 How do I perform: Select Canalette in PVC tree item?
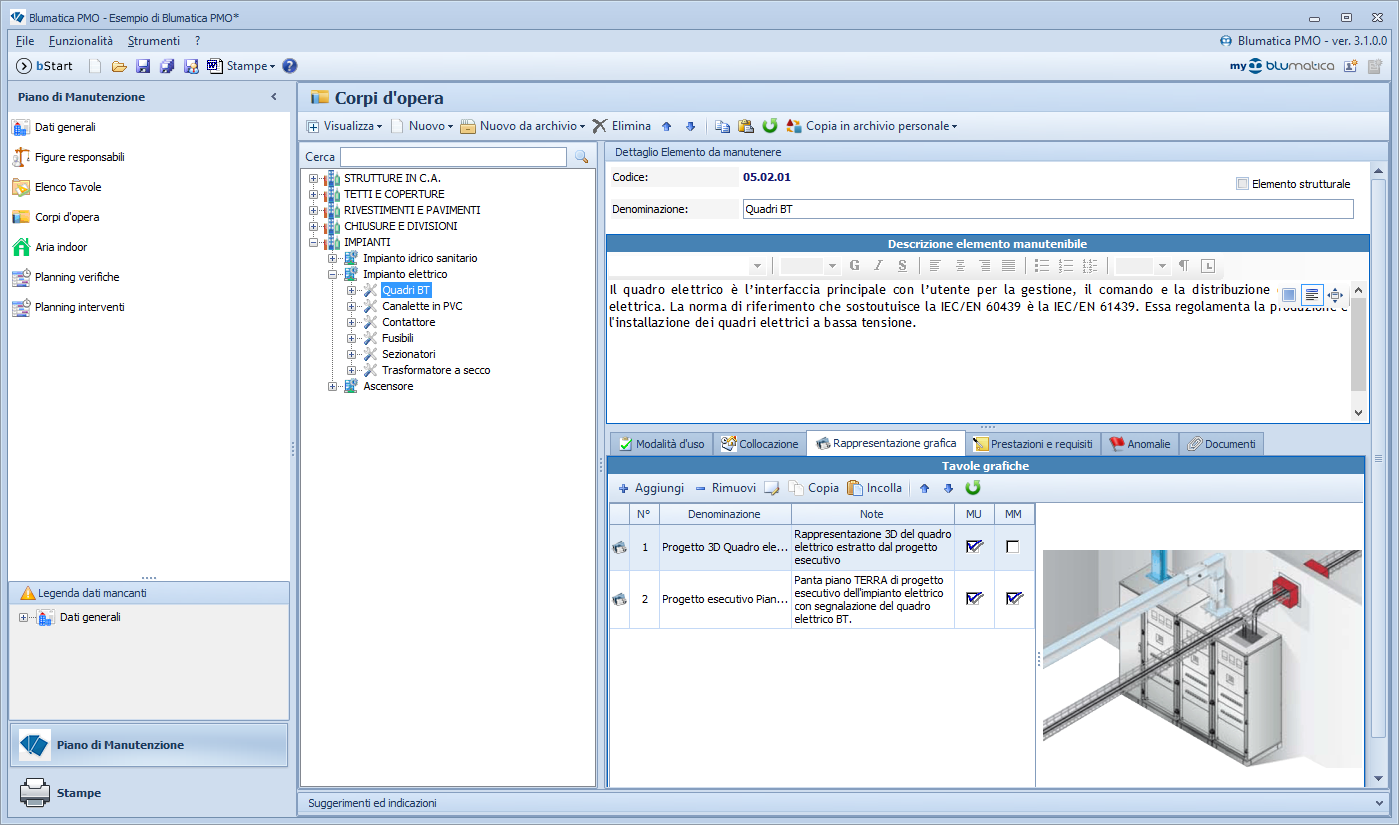coord(422,306)
